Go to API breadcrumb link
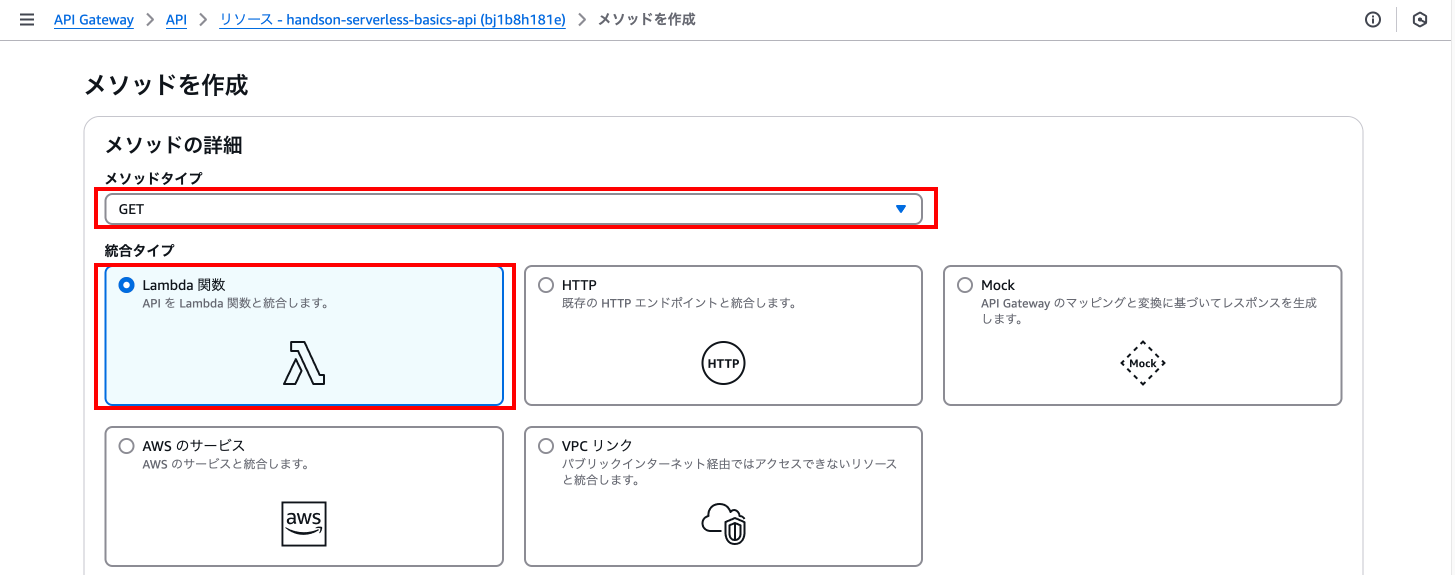 [x=176, y=20]
